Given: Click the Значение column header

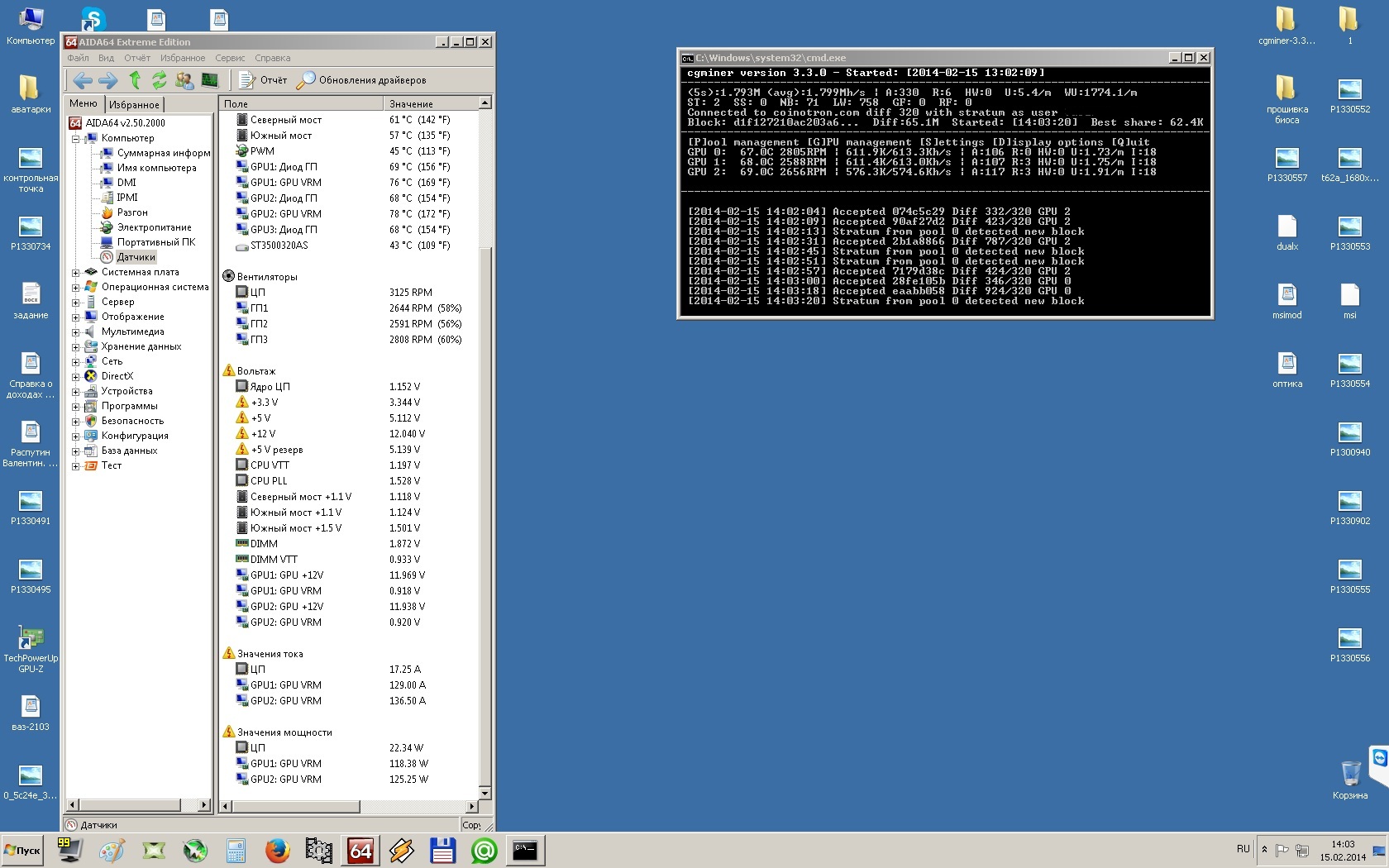Looking at the screenshot, I should pyautogui.click(x=431, y=103).
